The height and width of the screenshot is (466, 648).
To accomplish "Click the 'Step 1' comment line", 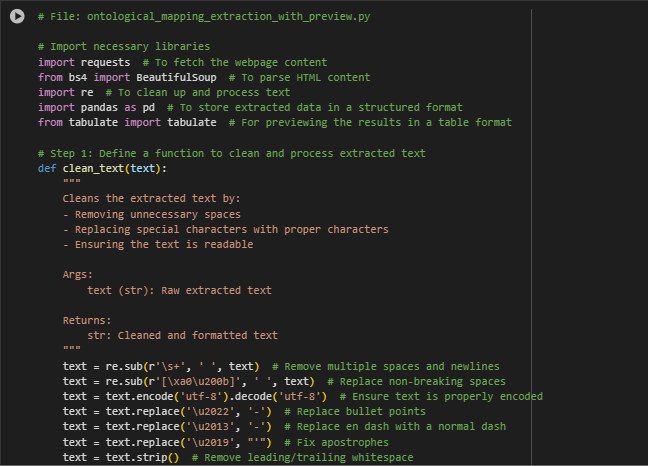I will [231, 154].
